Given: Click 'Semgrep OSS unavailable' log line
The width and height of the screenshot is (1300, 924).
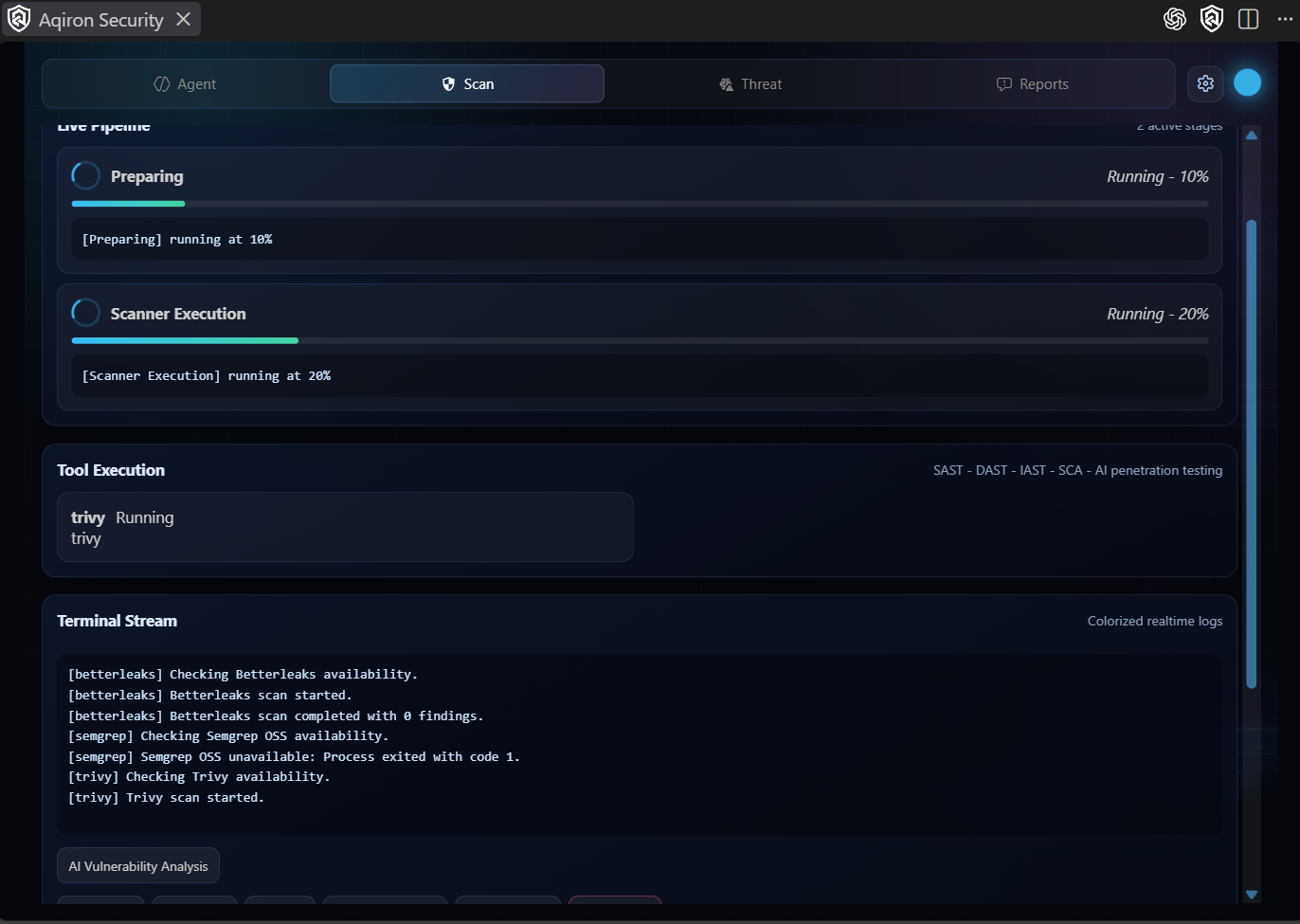Looking at the screenshot, I should coord(294,757).
